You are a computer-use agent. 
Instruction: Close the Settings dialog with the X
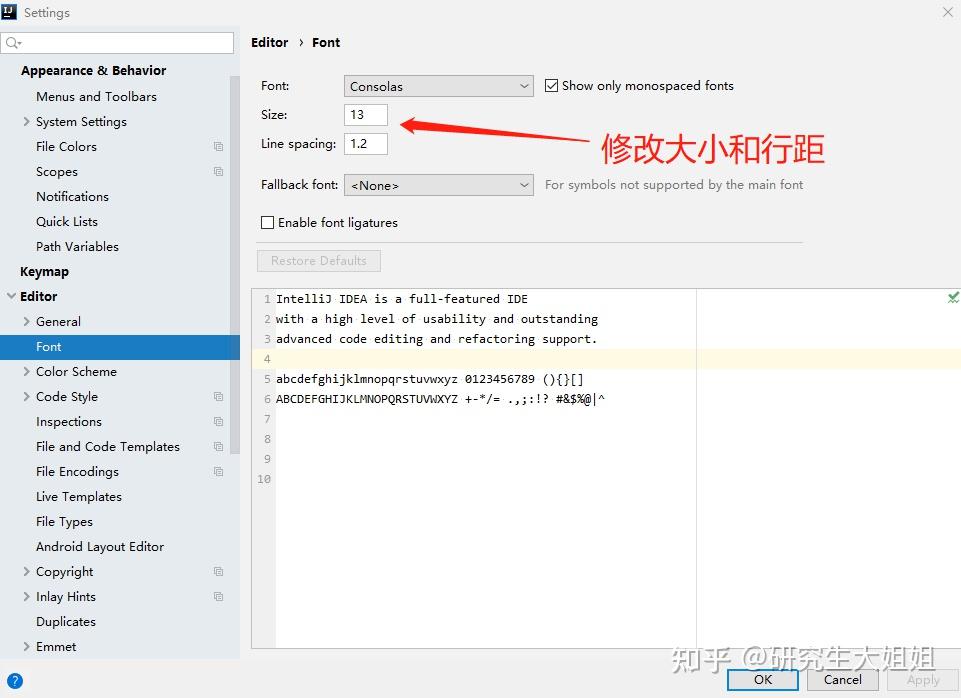(948, 12)
